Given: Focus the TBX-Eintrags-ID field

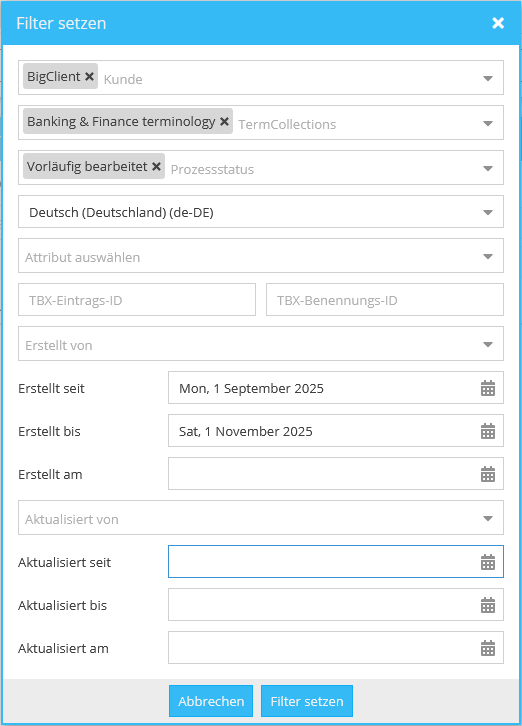Looking at the screenshot, I should click(137, 300).
